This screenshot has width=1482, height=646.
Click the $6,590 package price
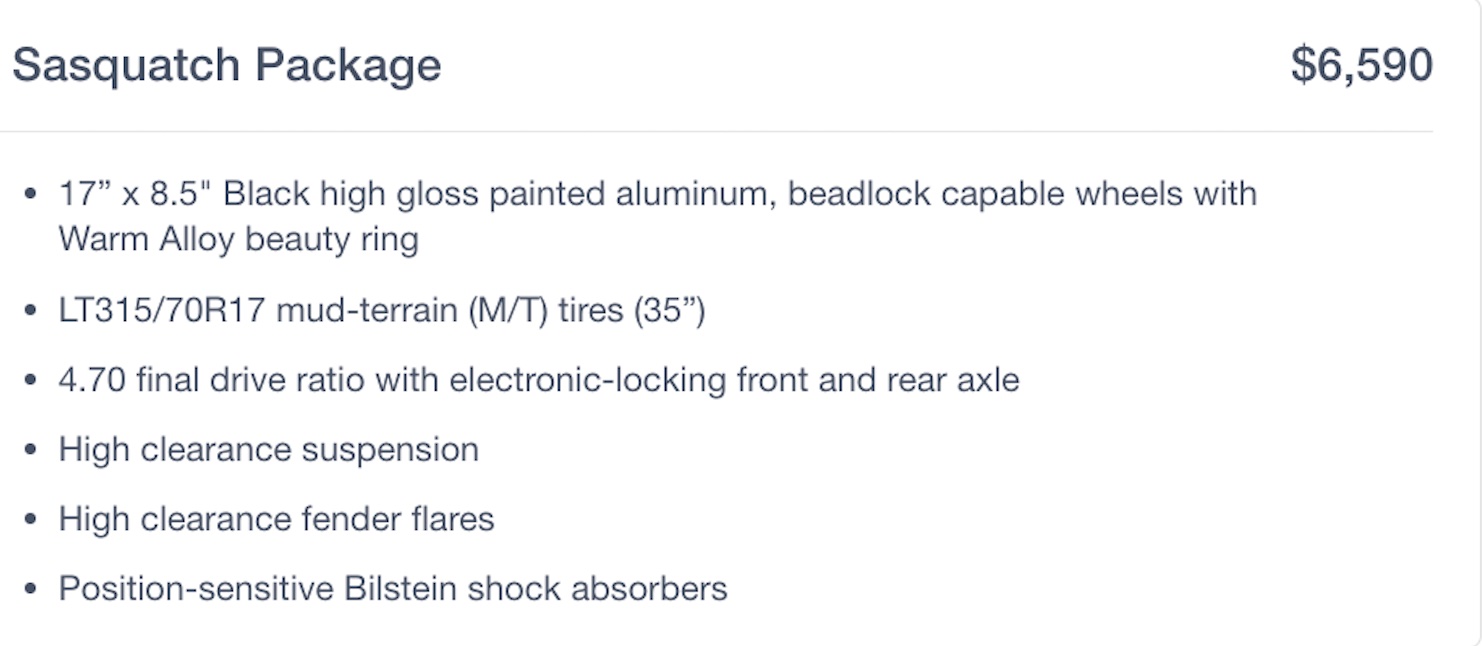[x=1361, y=66]
